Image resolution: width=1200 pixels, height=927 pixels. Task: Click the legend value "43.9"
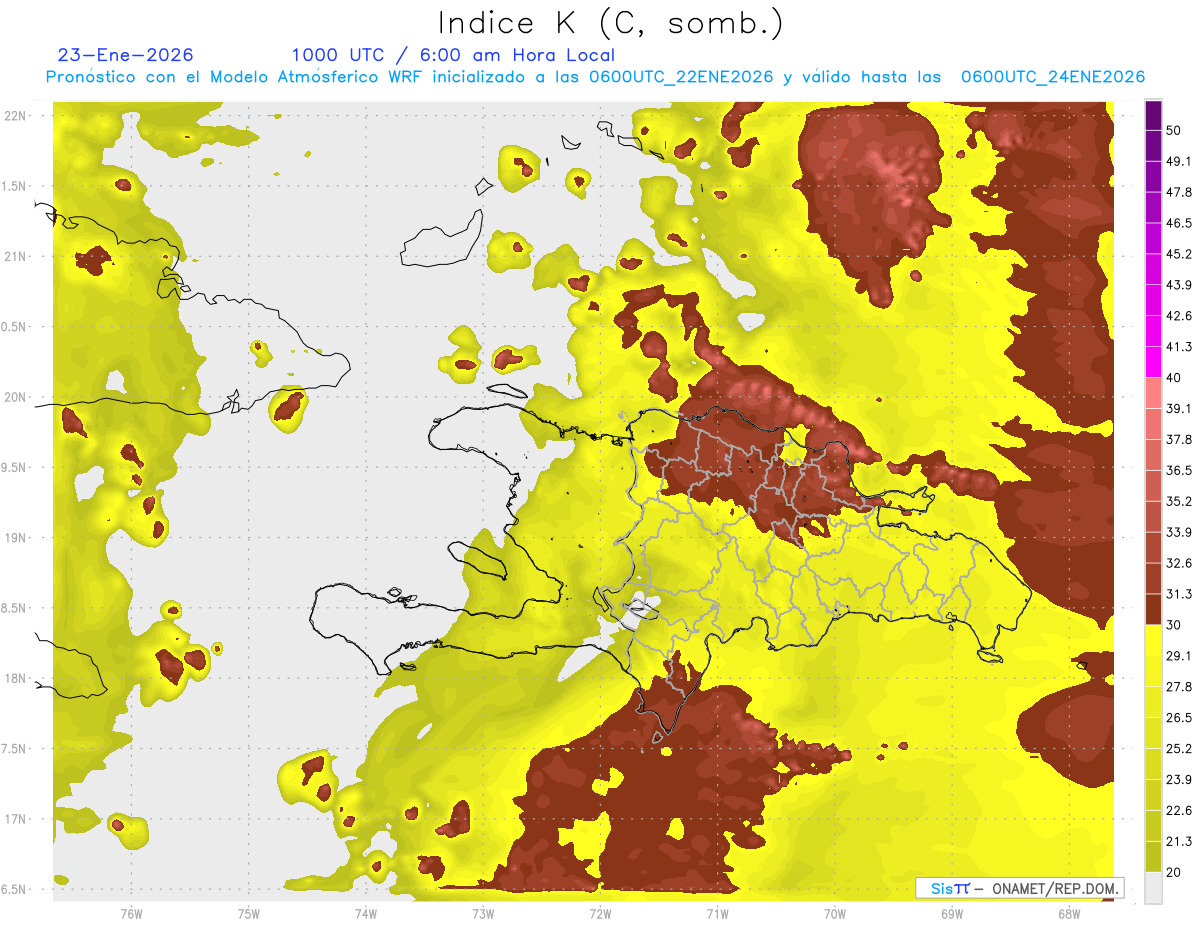pos(1179,285)
